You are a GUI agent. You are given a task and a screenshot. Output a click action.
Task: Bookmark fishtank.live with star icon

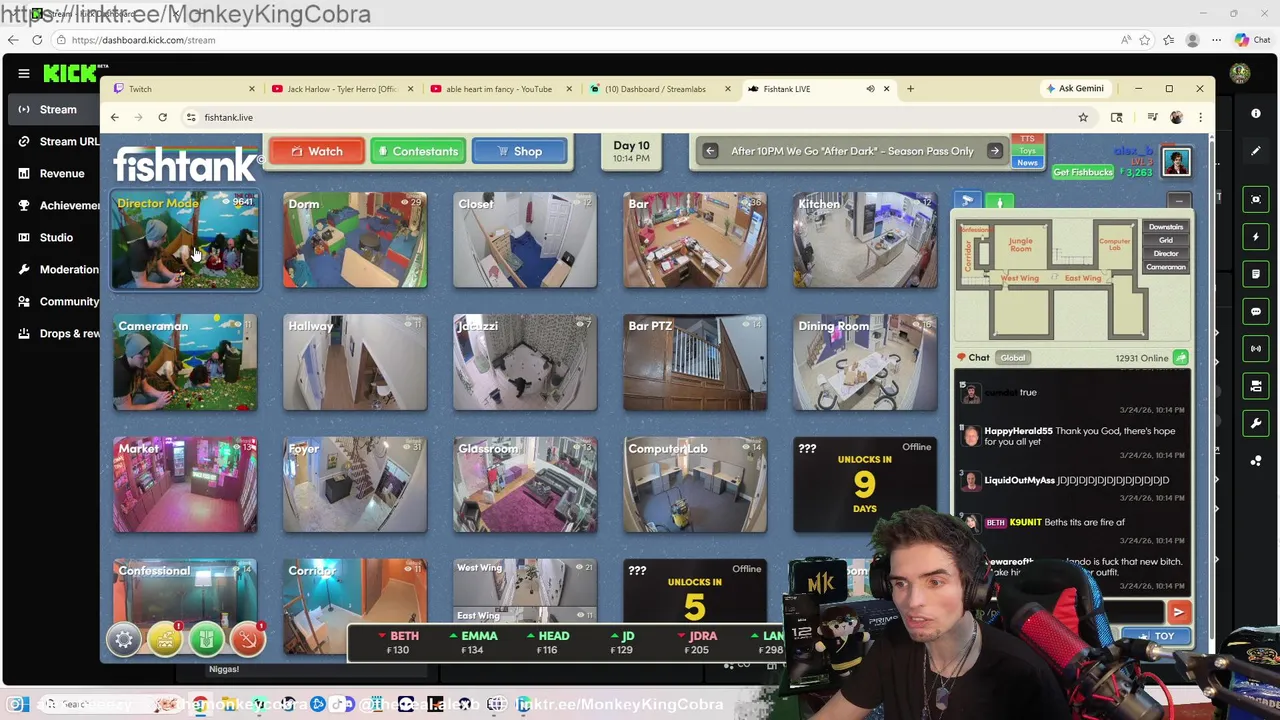click(1083, 117)
